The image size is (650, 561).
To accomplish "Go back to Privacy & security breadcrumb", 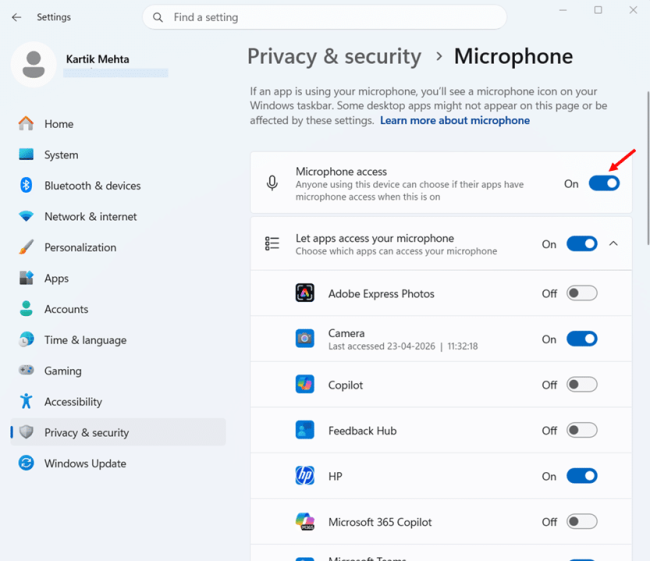I will coord(334,56).
